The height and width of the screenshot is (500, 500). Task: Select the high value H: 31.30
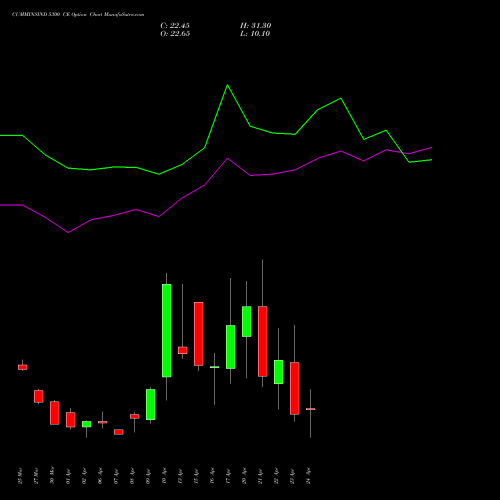[x=256, y=26]
